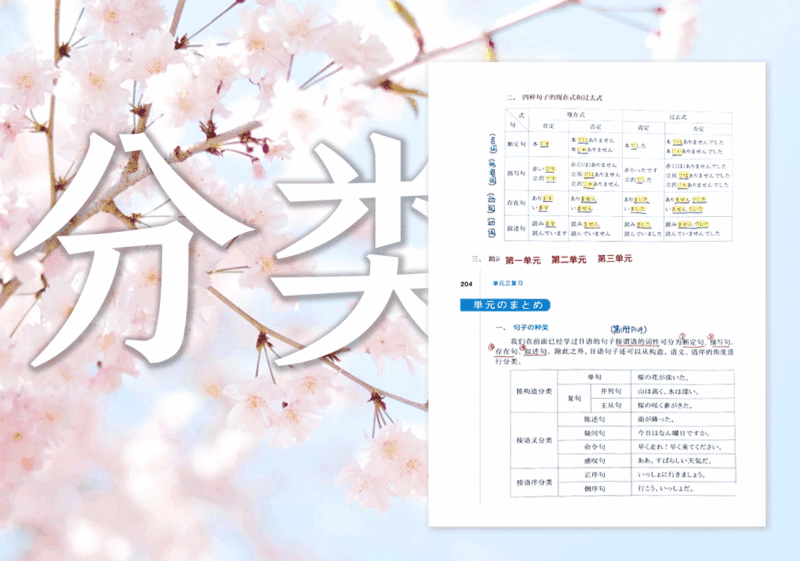Viewport: 800px width, 561px height.
Task: Click the 单句 cell
Action: pyautogui.click(x=594, y=377)
